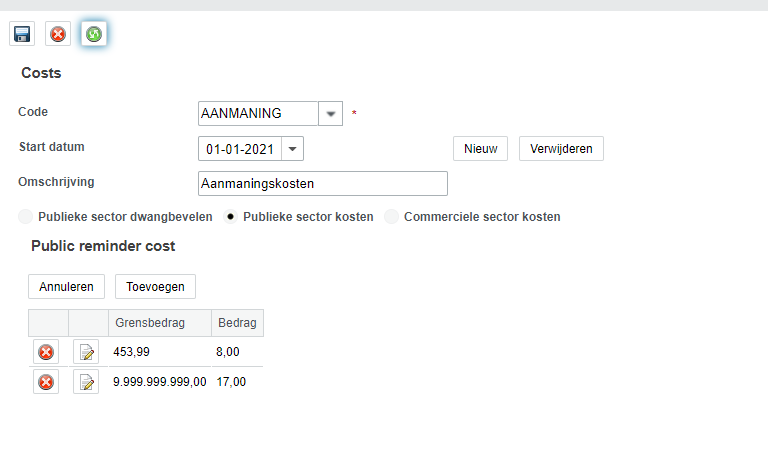Click the Costs heading
Screen dimensions: 768x467
41,73
